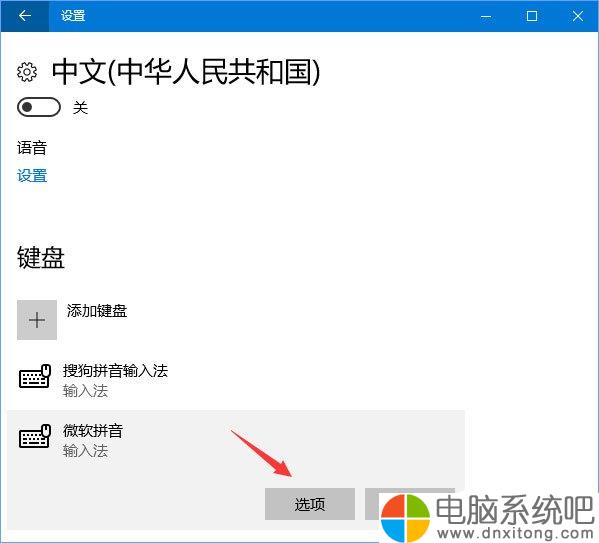Select the 搜狗拼音输入法 keyboard entry
The width and height of the screenshot is (599, 543).
236,381
